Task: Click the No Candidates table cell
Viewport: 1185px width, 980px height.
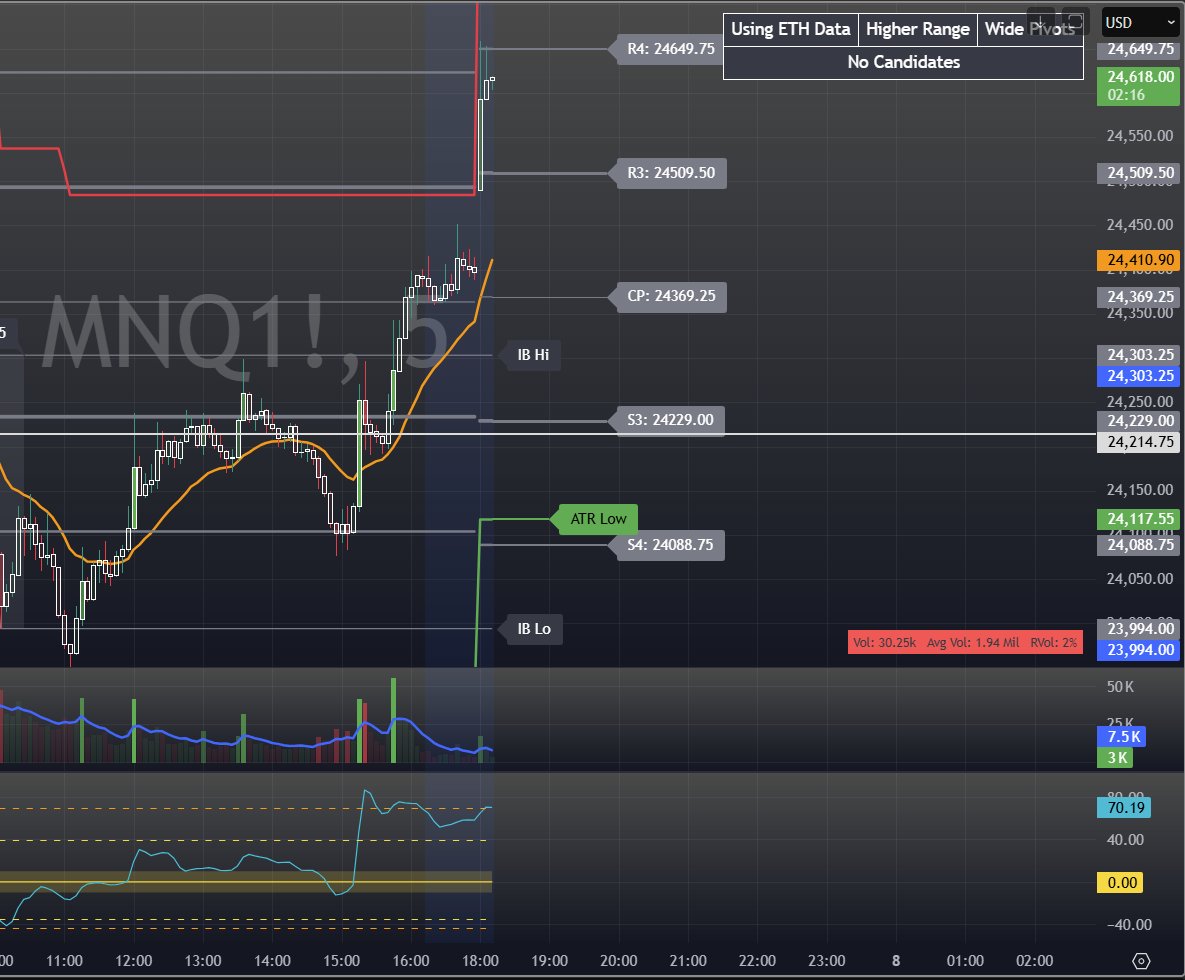Action: click(903, 63)
